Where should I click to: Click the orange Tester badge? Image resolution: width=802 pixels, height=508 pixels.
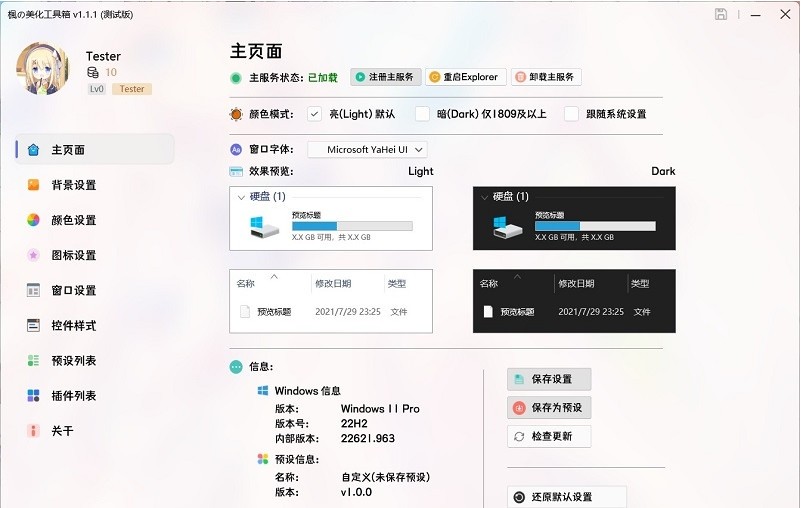[x=132, y=89]
